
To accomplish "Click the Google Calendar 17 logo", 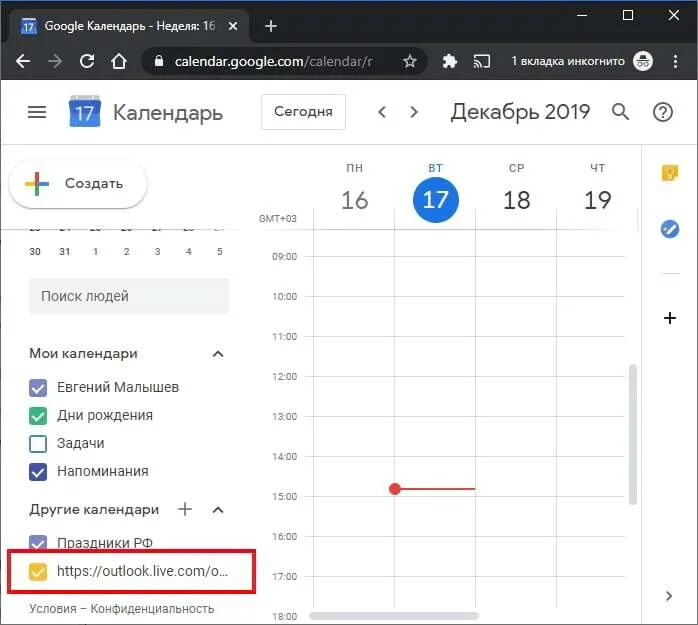I will (85, 111).
